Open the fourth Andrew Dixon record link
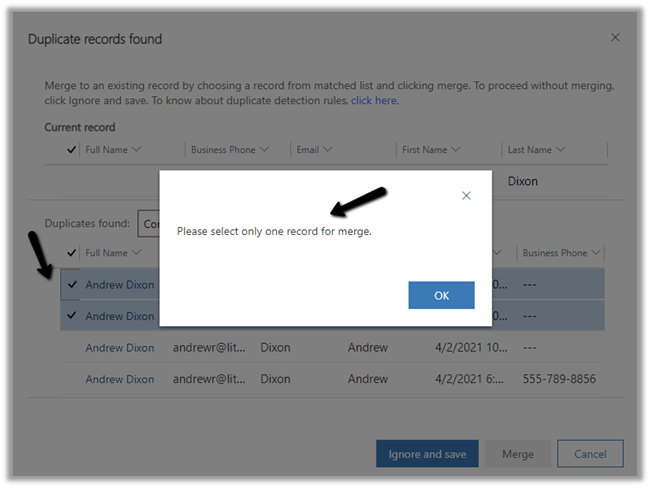 [x=120, y=379]
